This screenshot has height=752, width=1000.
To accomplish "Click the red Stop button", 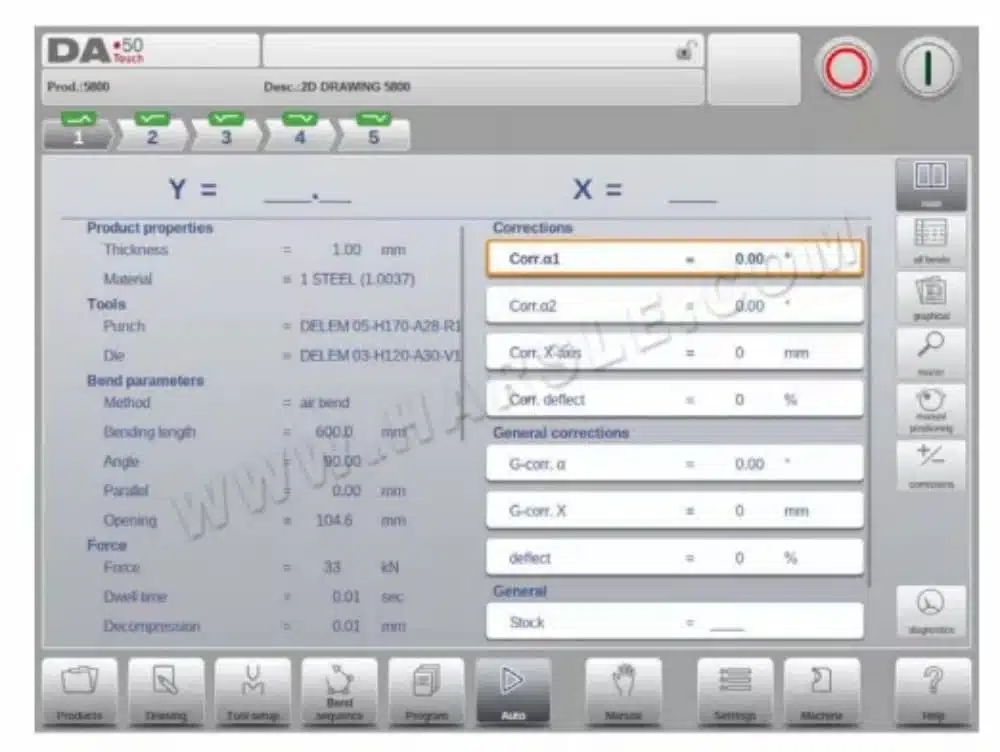I will (846, 68).
